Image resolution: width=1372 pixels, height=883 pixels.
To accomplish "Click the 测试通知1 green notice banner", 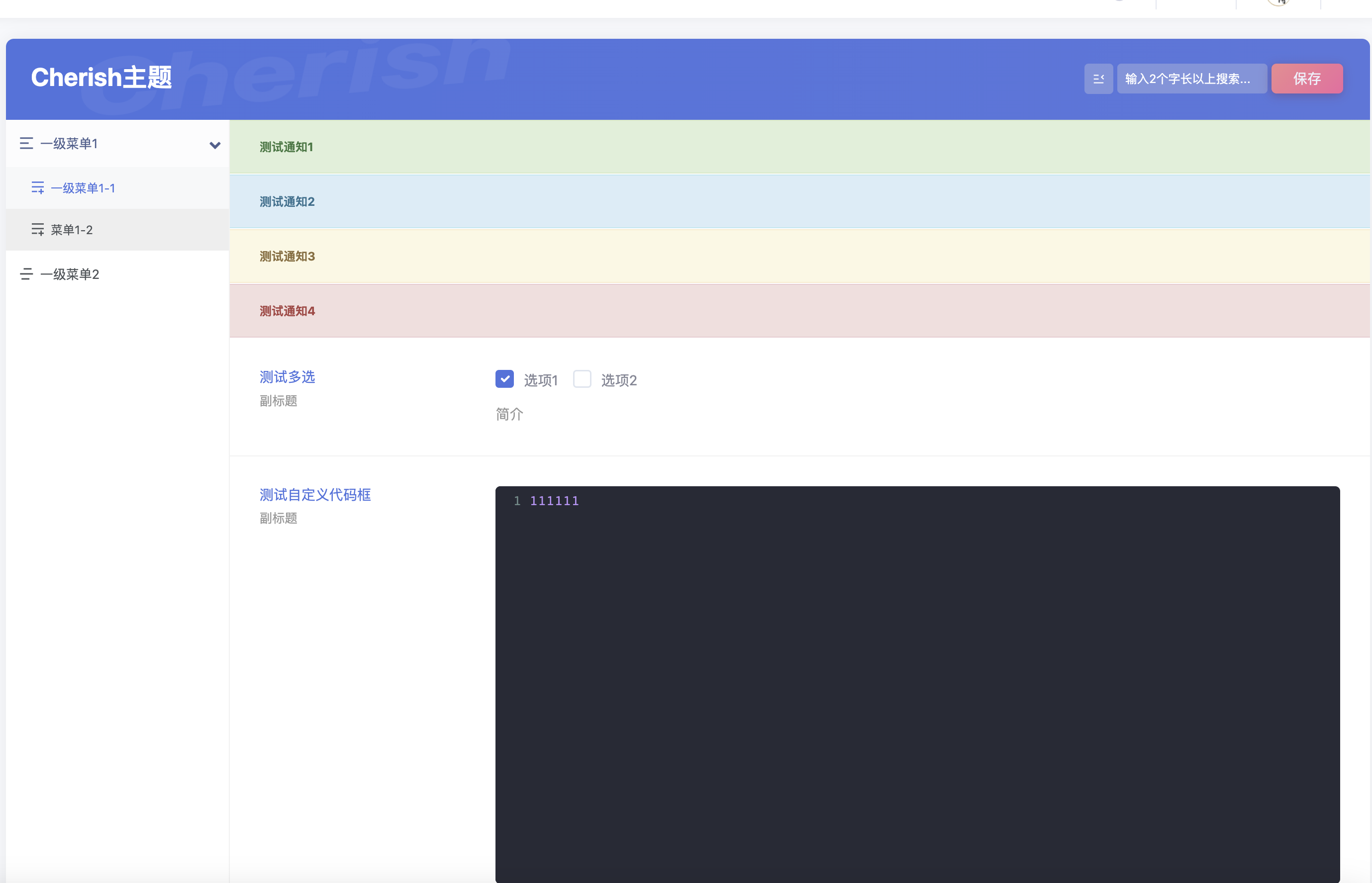I will [799, 147].
